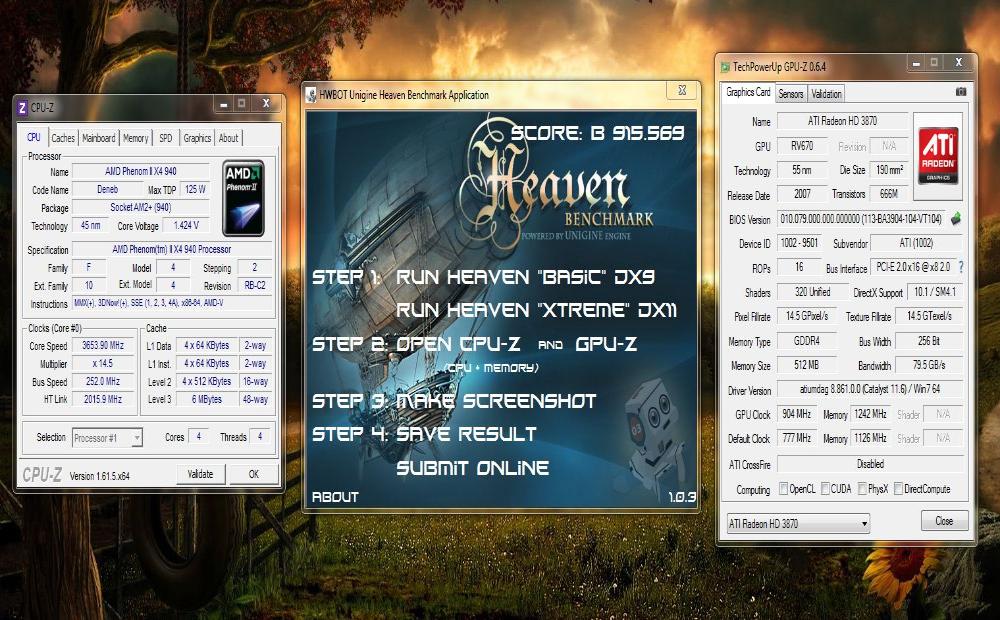Run Heaven "Basic" DX9 benchmark
Viewport: 1000px width, 620px height.
tap(526, 277)
